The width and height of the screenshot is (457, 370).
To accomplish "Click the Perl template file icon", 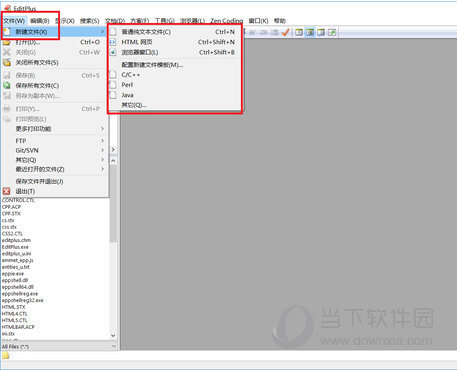I will pyautogui.click(x=113, y=85).
